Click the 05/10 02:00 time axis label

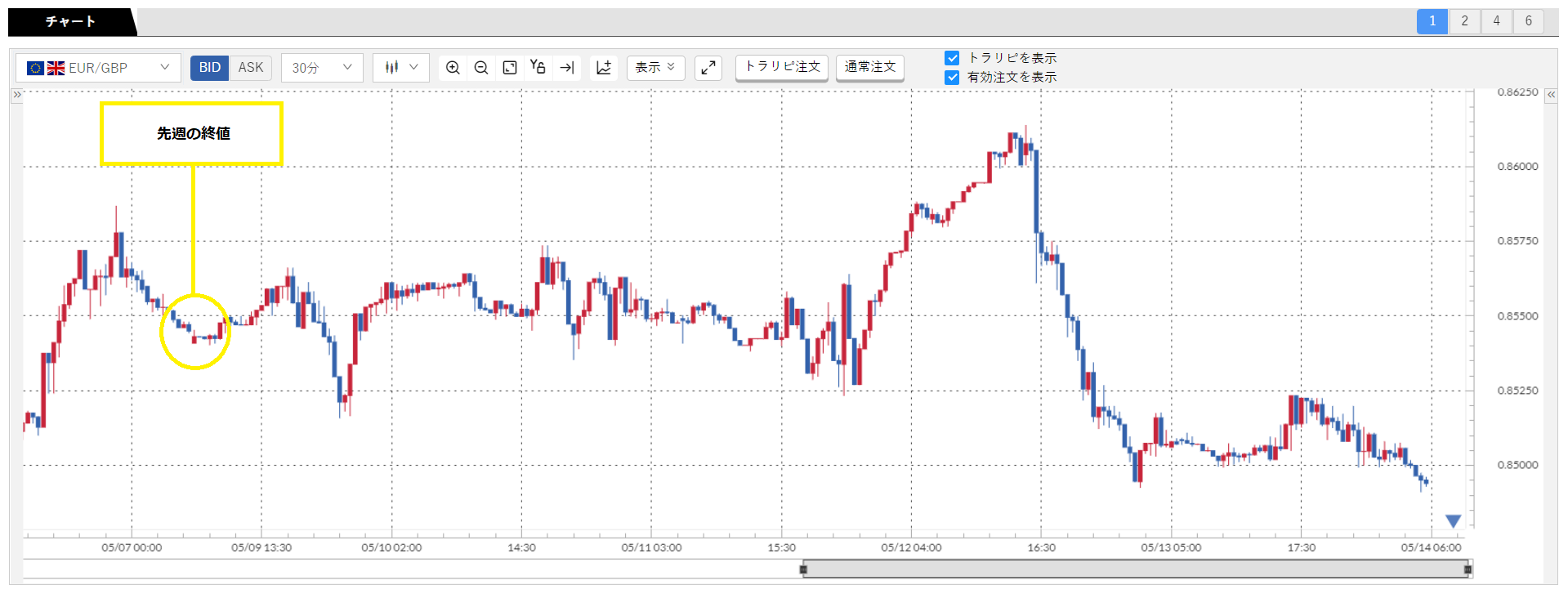[x=391, y=547]
